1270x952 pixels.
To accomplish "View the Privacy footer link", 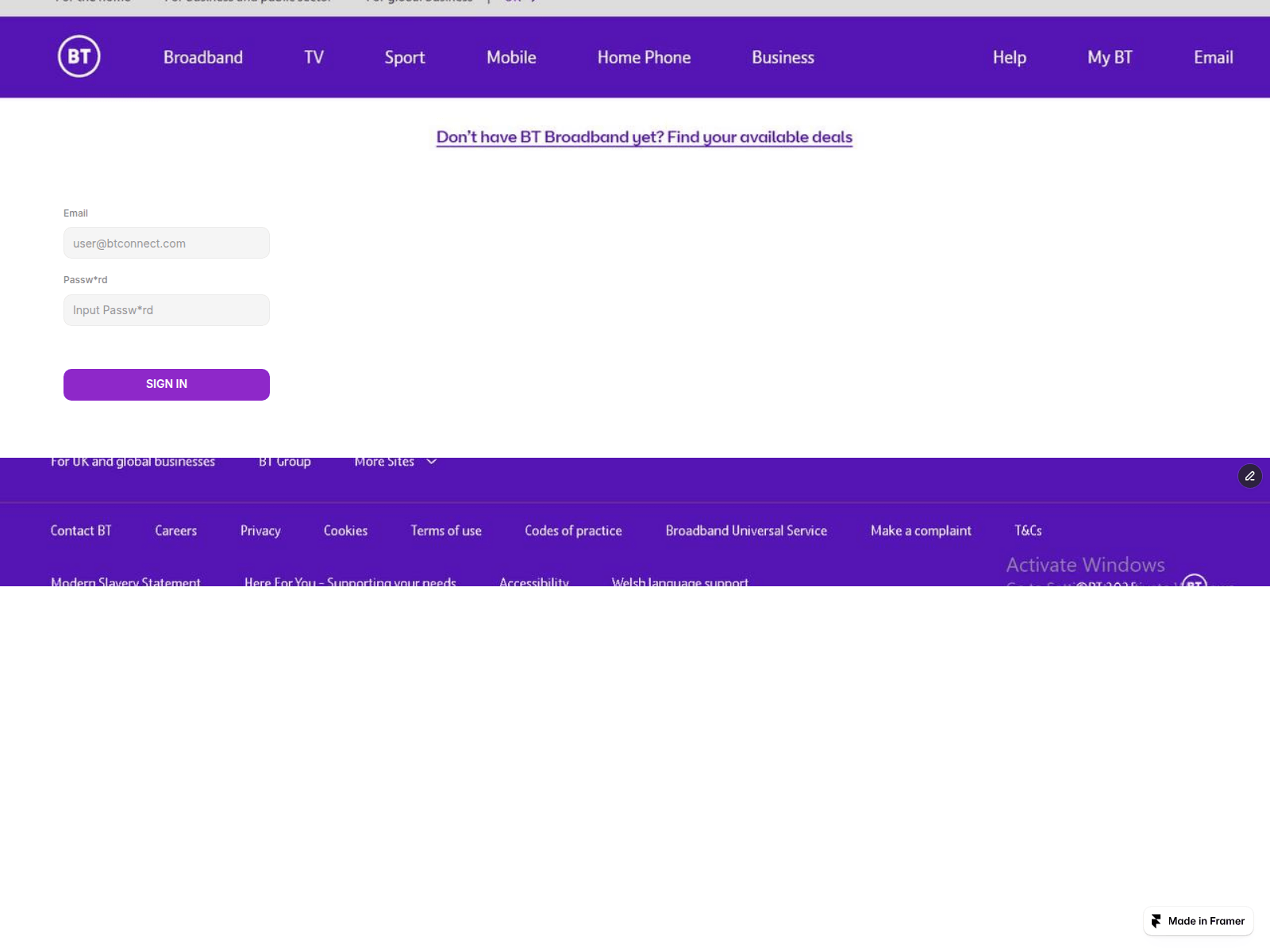I will click(260, 531).
